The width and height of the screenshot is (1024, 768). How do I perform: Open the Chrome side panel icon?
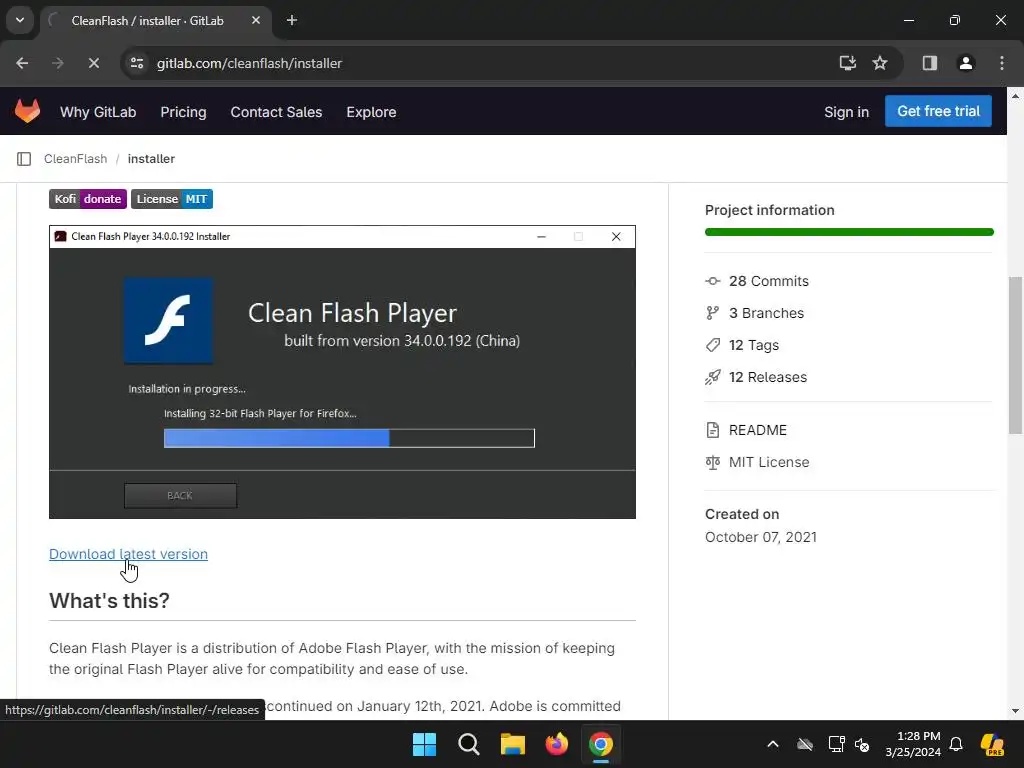[x=929, y=63]
